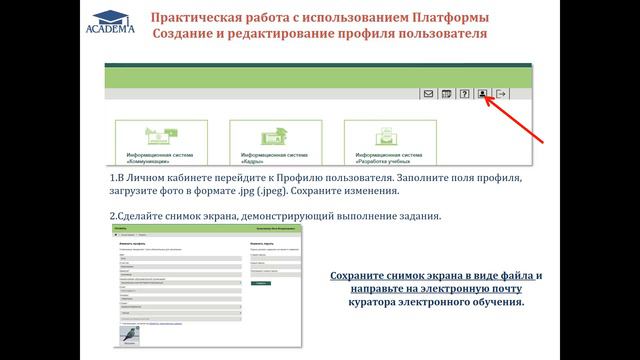Select the «Кадры» card label
640x360 pixels.
tap(274, 158)
